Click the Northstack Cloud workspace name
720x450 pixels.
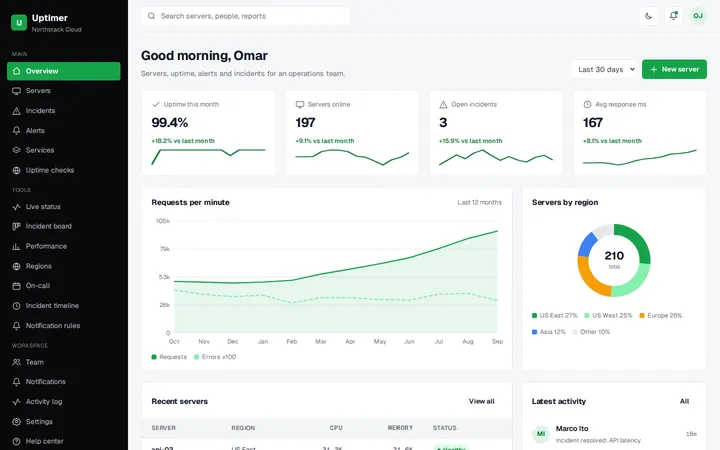56,29
